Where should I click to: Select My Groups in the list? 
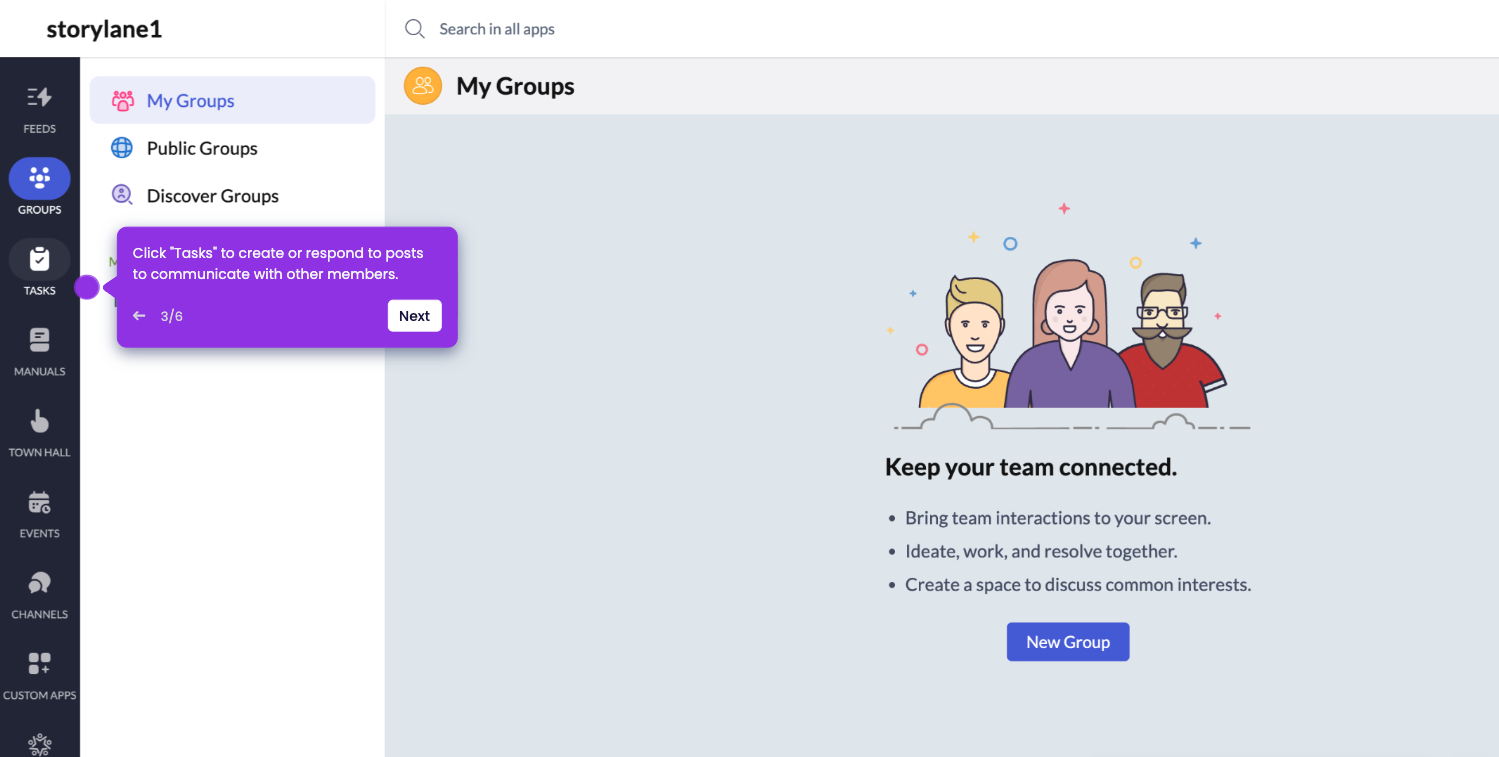pyautogui.click(x=232, y=100)
